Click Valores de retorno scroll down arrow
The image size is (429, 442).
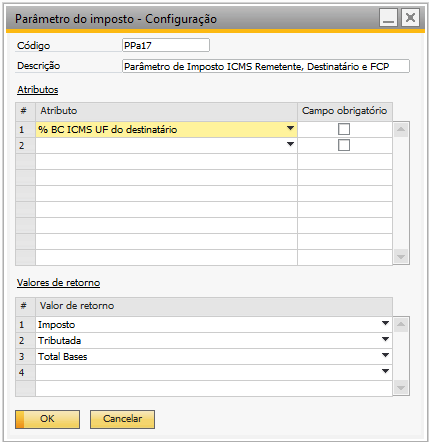pyautogui.click(x=401, y=388)
